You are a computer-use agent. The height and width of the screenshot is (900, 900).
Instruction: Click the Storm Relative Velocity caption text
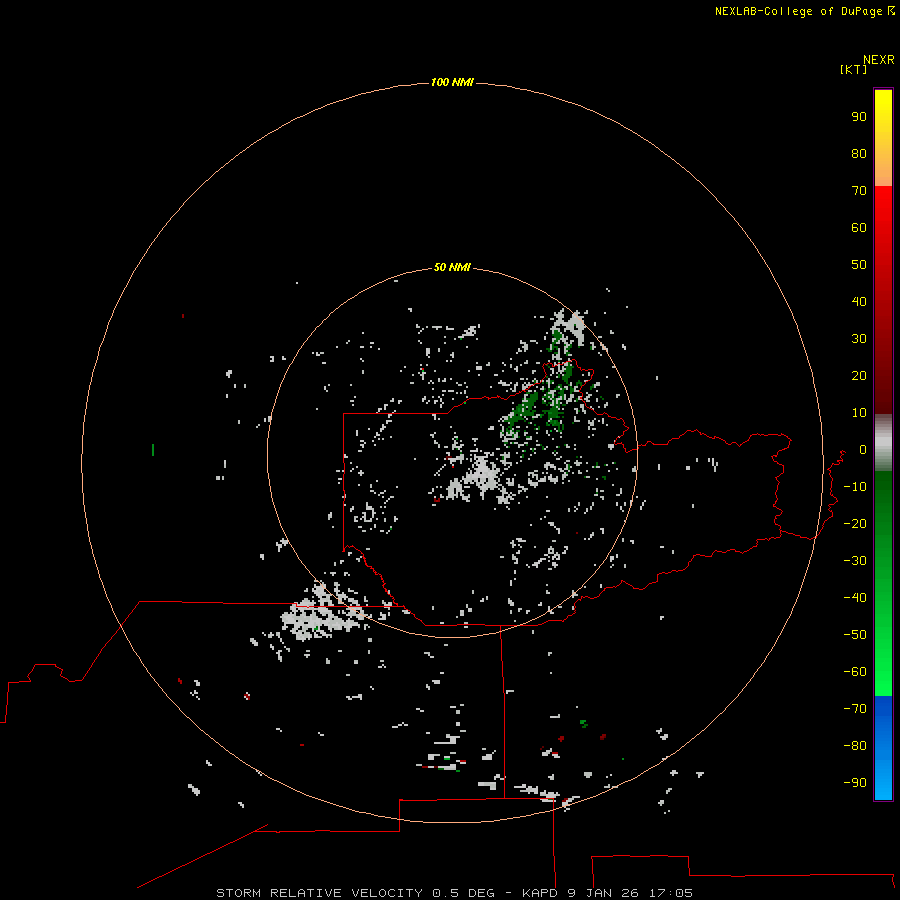point(454,893)
